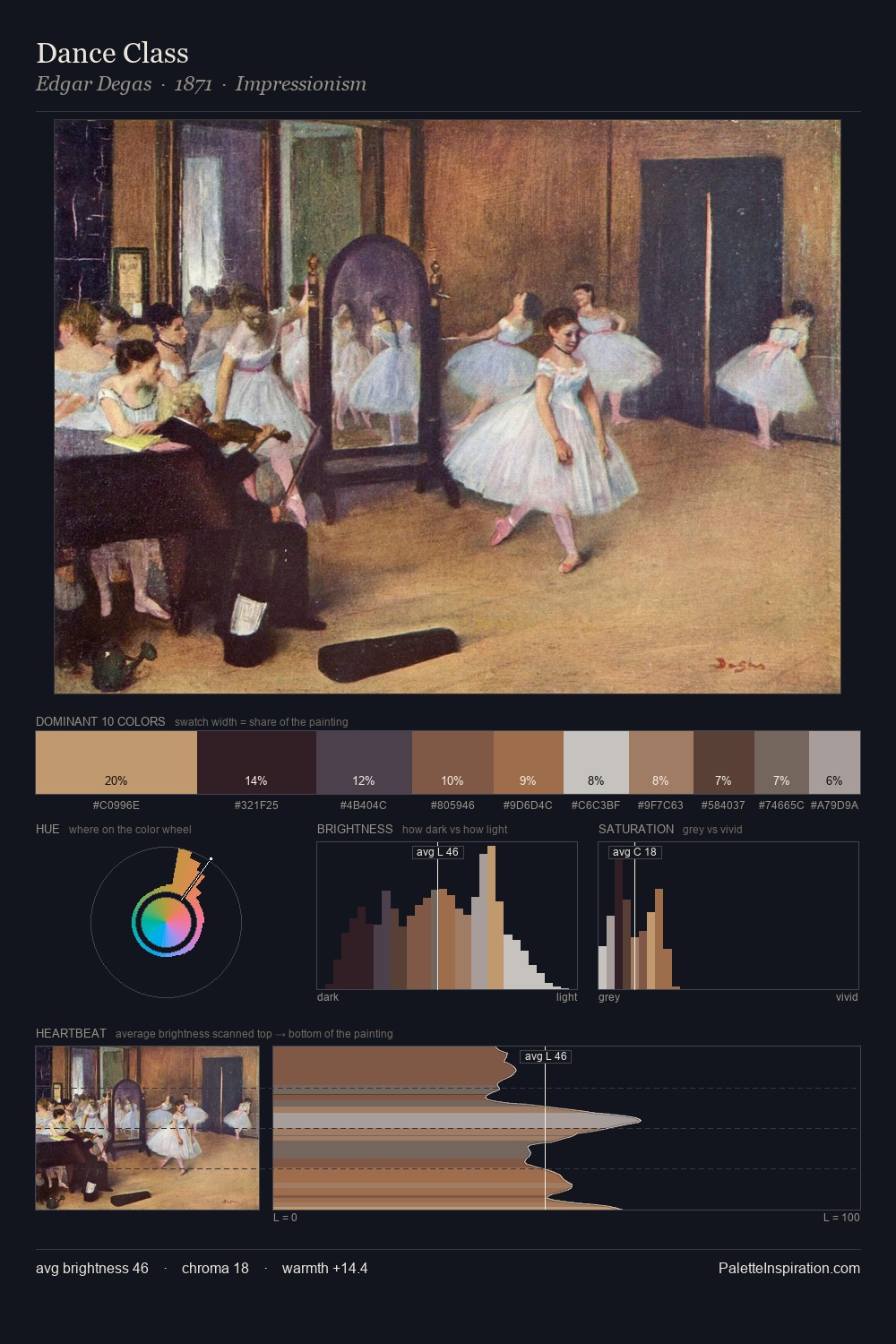Click the 'Edgar Degas · 1871 · Impressionism' subtitle
This screenshot has height=1344, width=896.
point(201,84)
